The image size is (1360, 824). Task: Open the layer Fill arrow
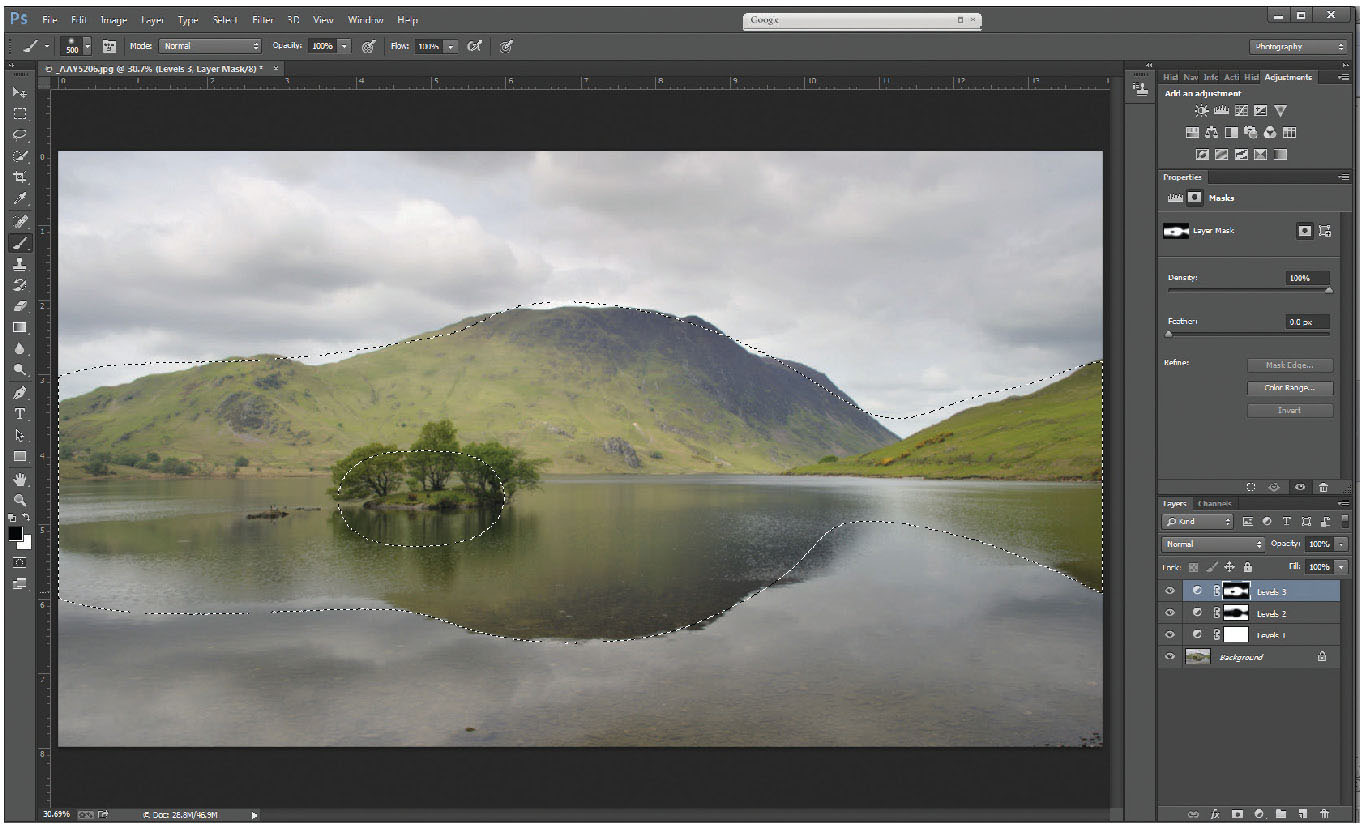click(1341, 567)
